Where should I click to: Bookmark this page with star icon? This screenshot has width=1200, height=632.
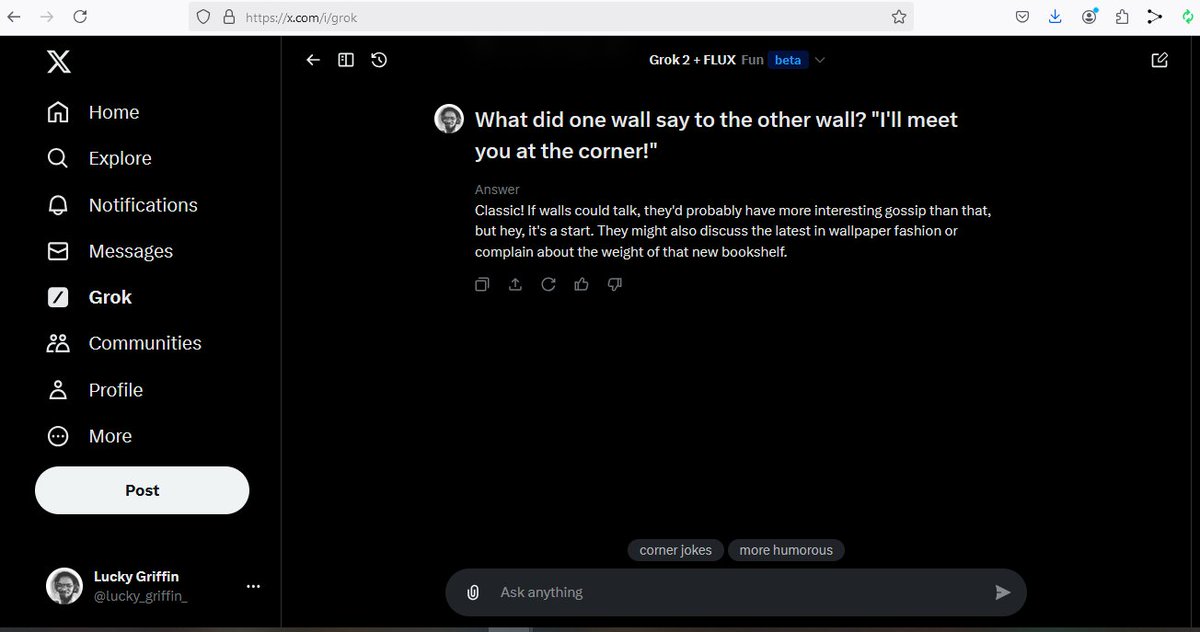click(898, 16)
